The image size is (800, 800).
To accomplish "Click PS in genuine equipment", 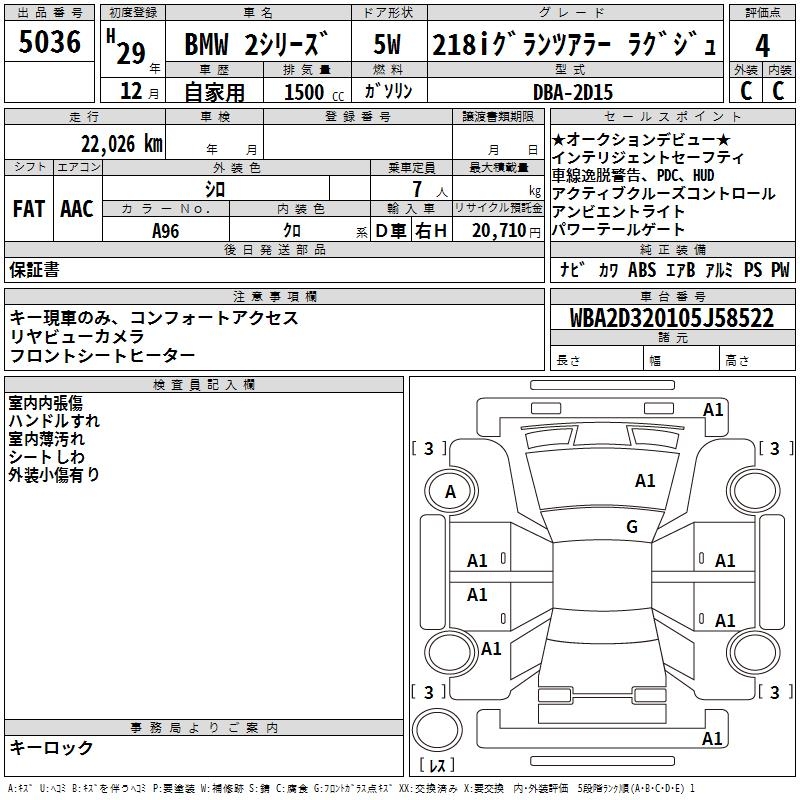I will tap(753, 269).
